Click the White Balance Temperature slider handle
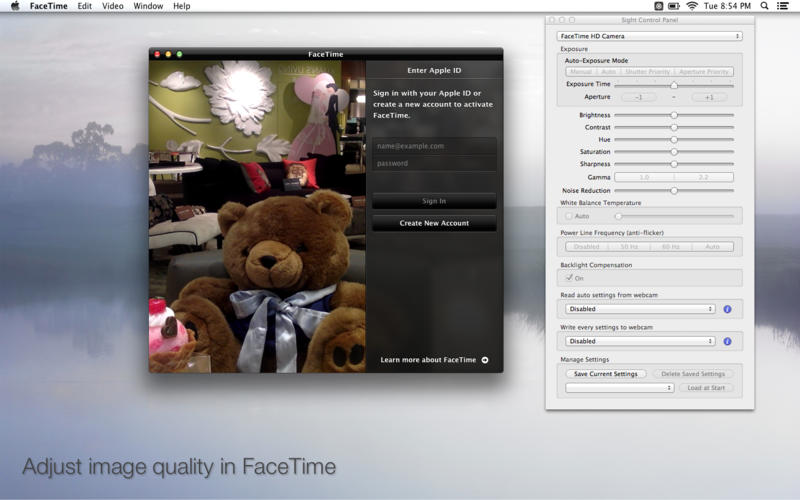Image resolution: width=800 pixels, height=500 pixels. tap(618, 216)
